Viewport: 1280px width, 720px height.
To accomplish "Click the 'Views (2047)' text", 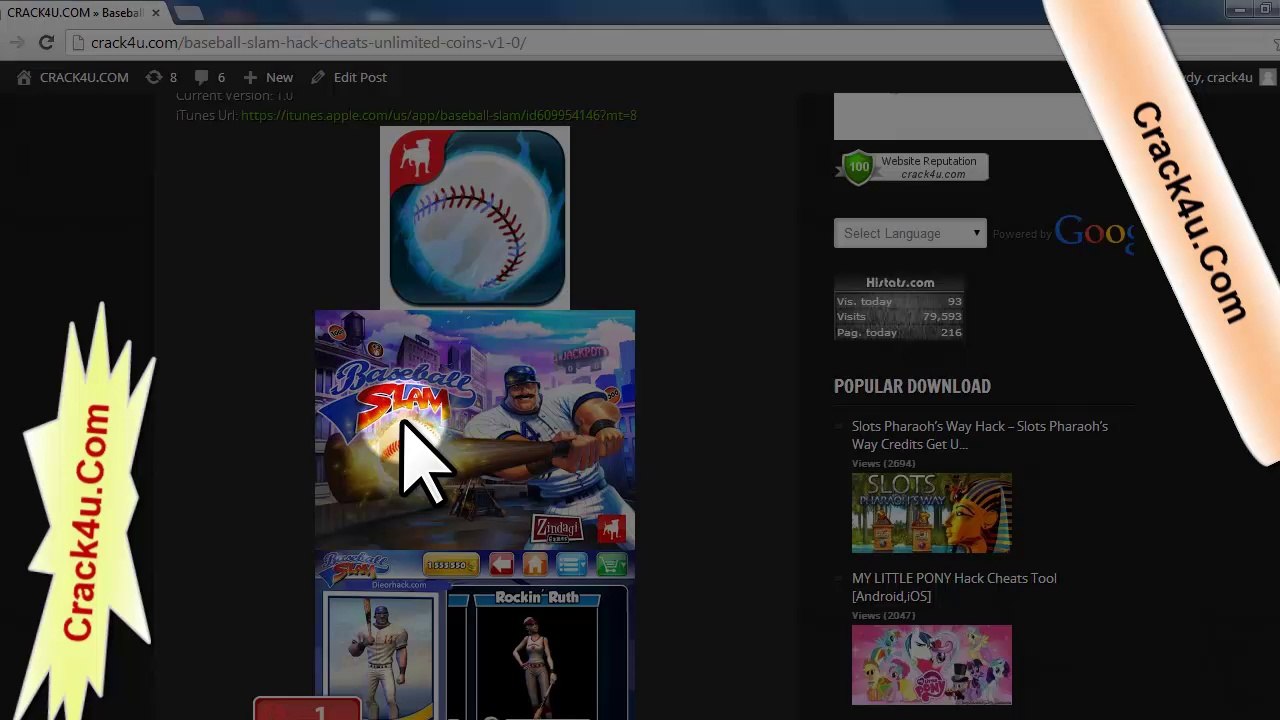I will click(884, 616).
